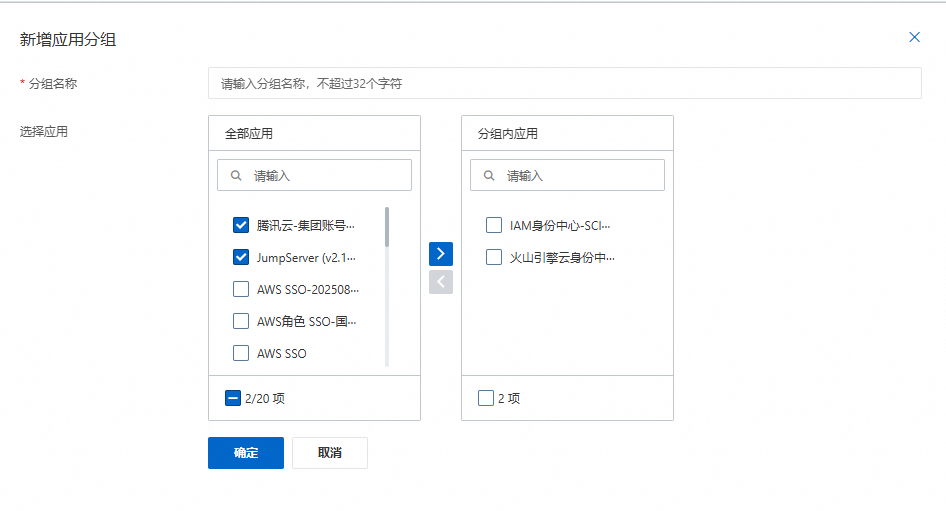Click the 选择应用 label

click(43, 132)
